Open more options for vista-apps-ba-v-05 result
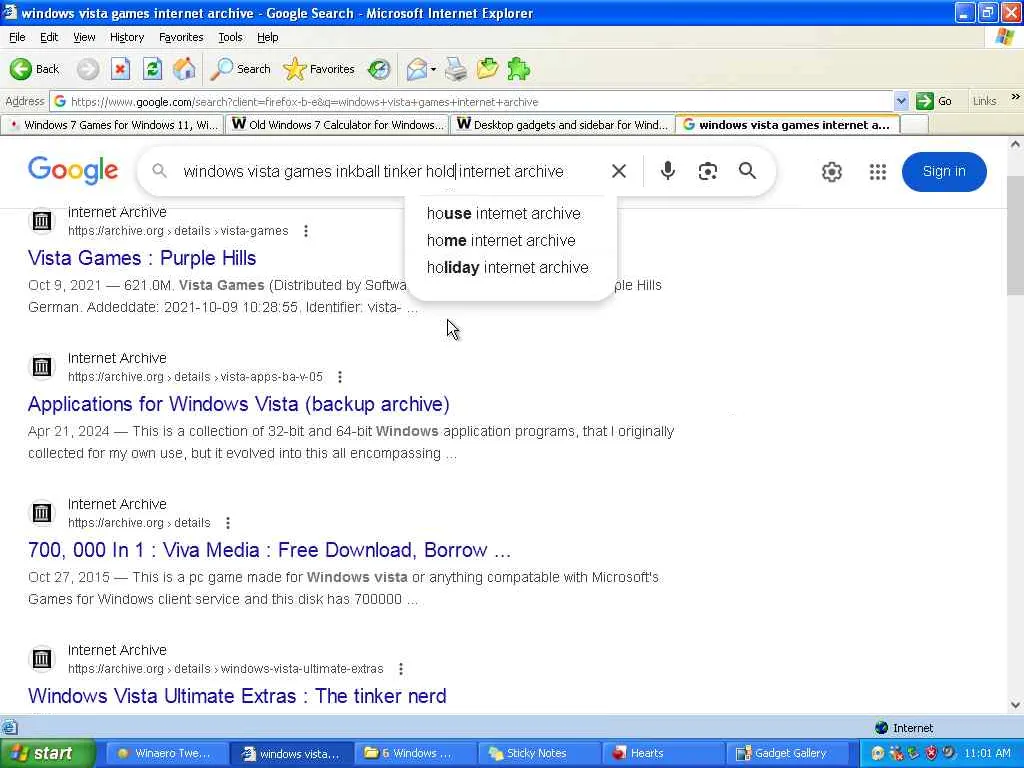 pos(340,377)
